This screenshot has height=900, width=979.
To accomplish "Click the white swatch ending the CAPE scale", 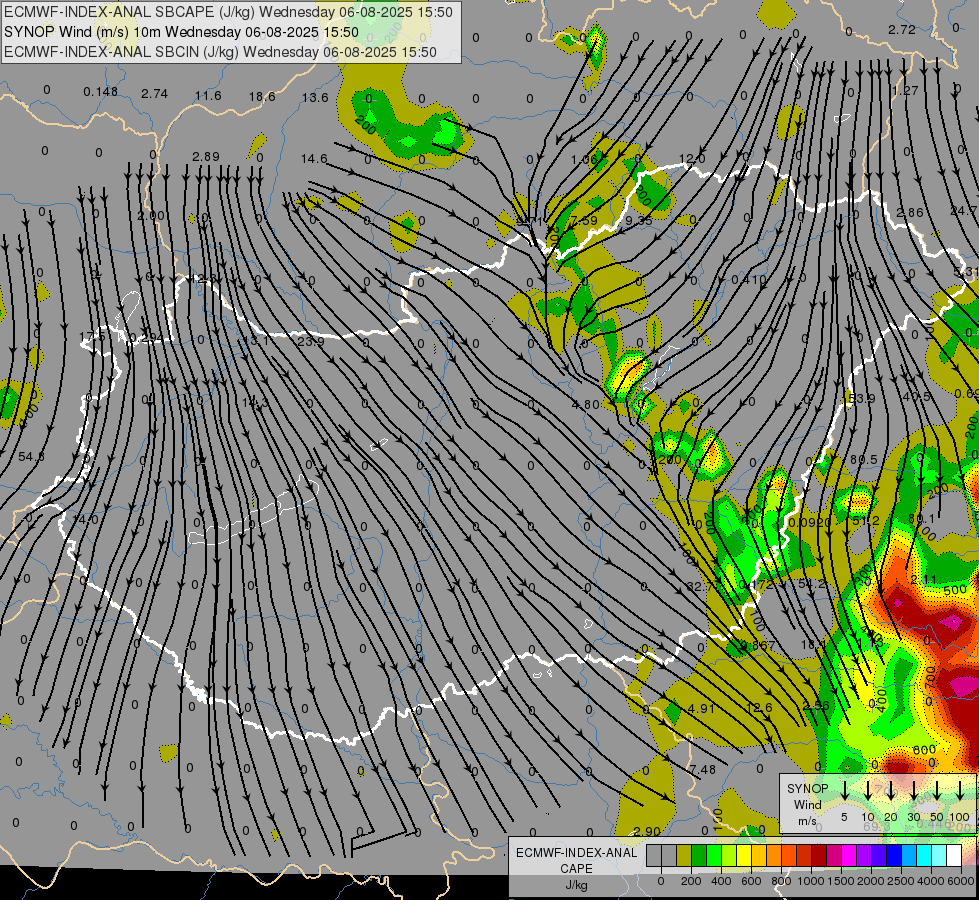I will point(955,855).
